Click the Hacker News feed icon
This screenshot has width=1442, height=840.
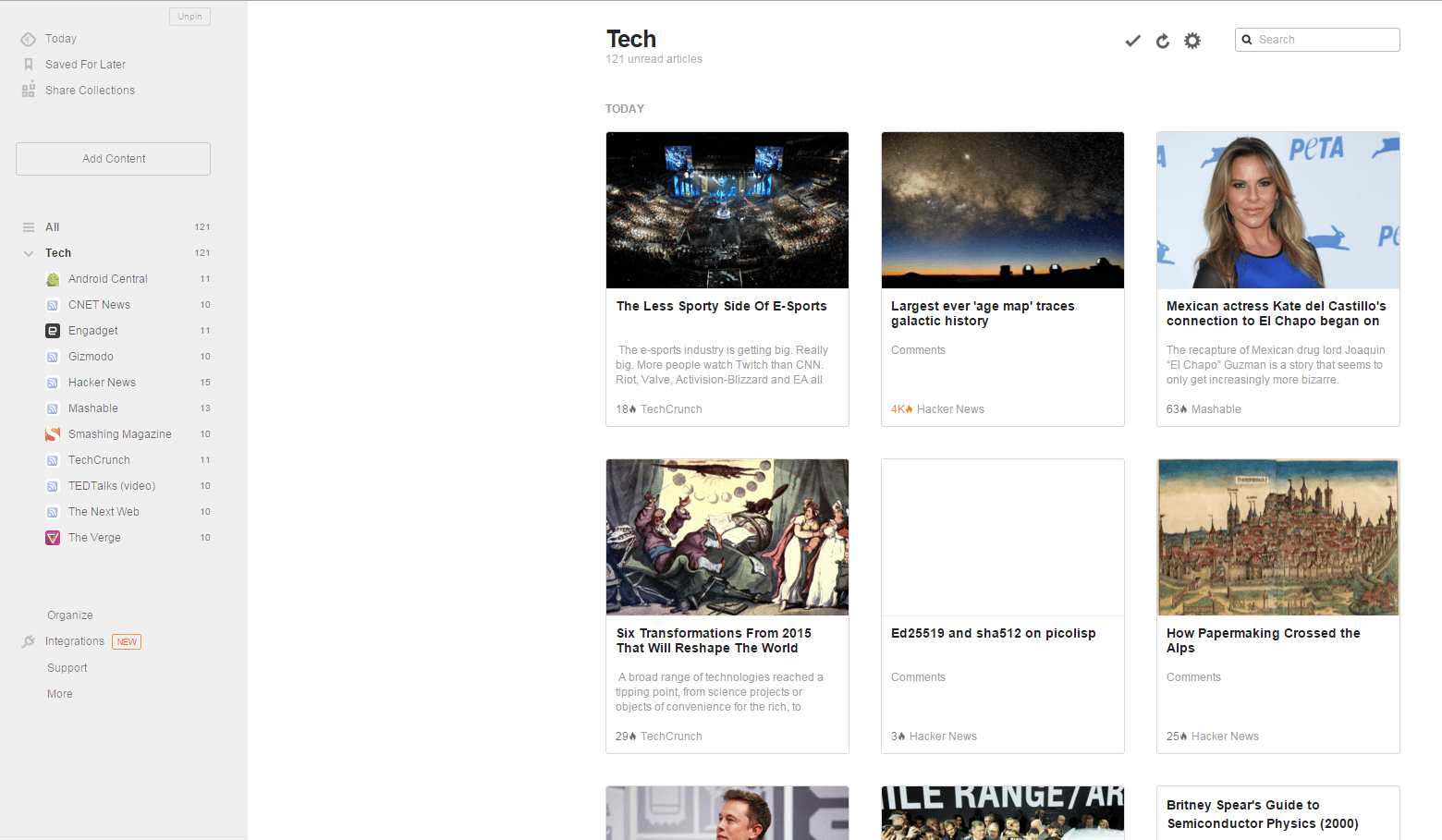coord(53,383)
